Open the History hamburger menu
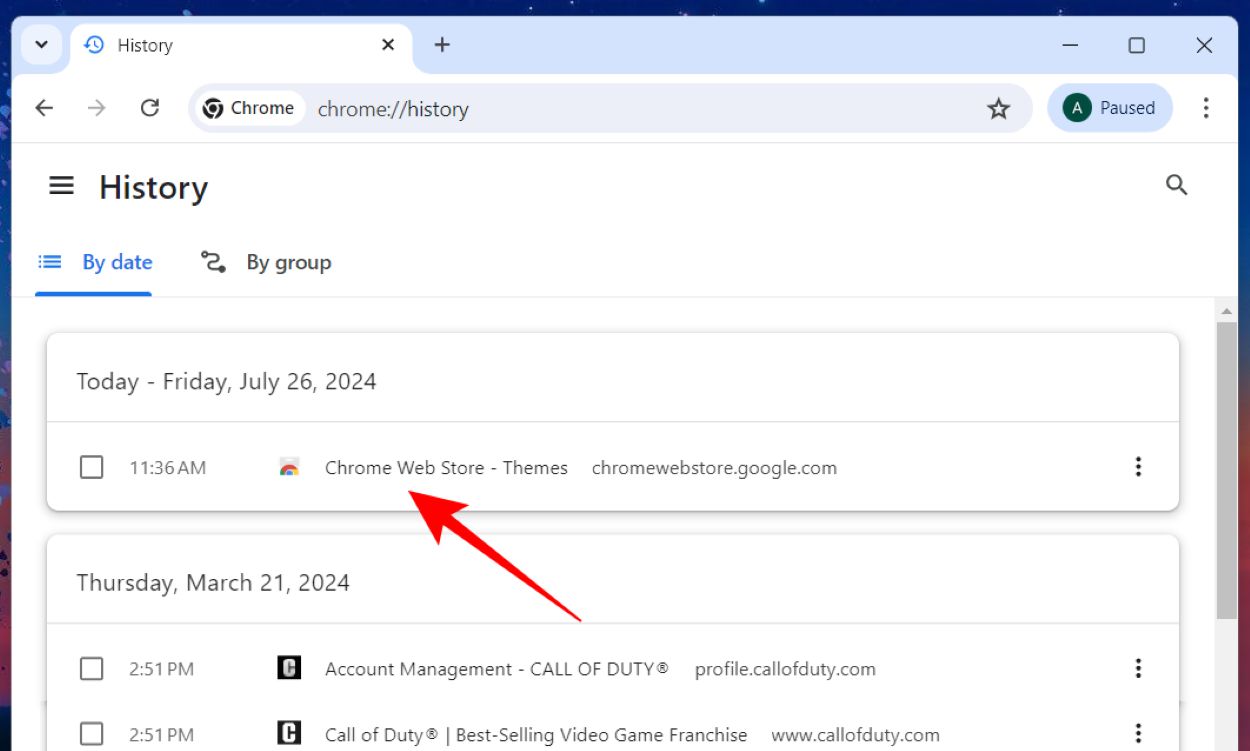Viewport: 1250px width, 751px height. [61, 186]
